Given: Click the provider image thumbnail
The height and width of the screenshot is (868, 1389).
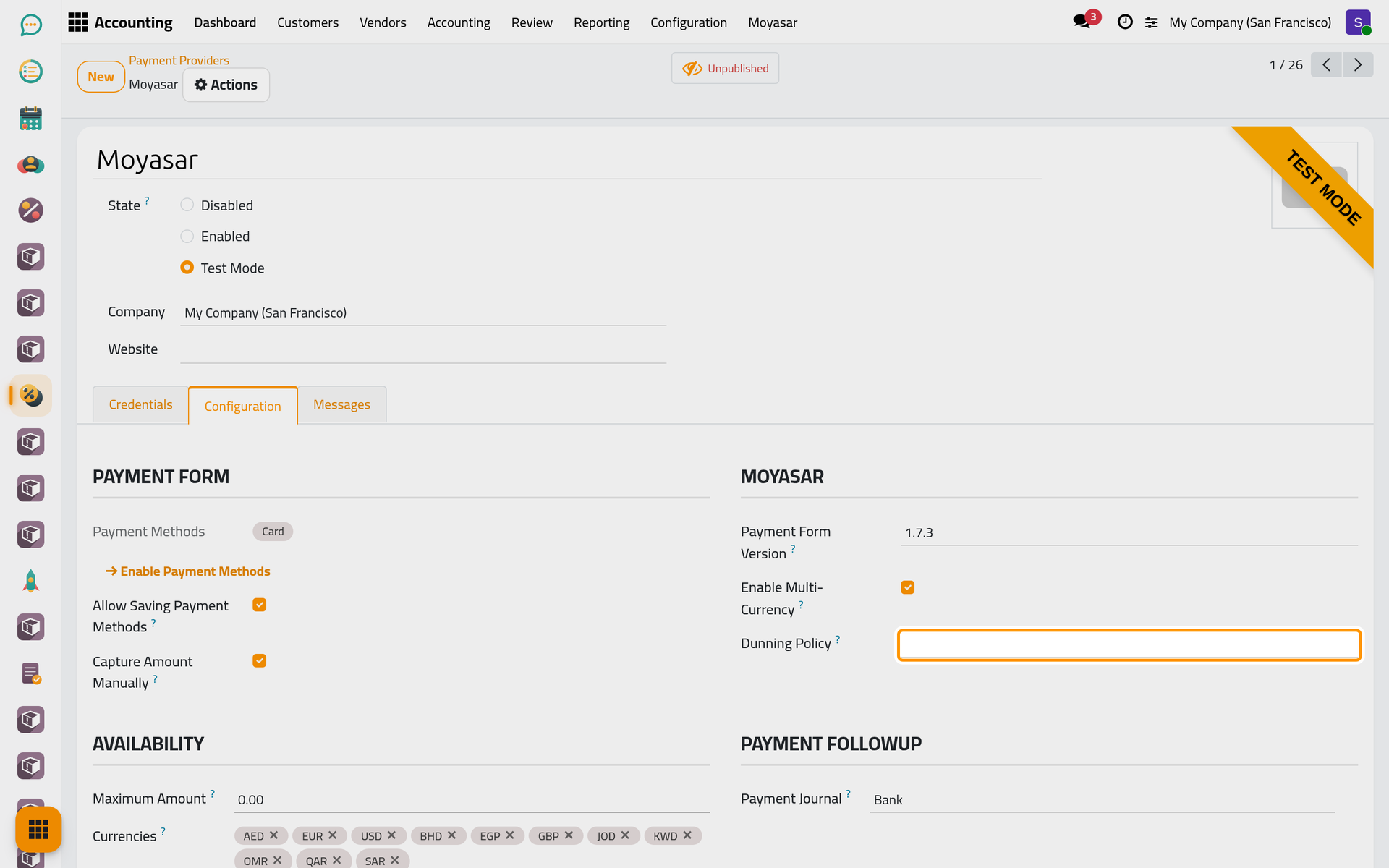Looking at the screenshot, I should click(1314, 185).
